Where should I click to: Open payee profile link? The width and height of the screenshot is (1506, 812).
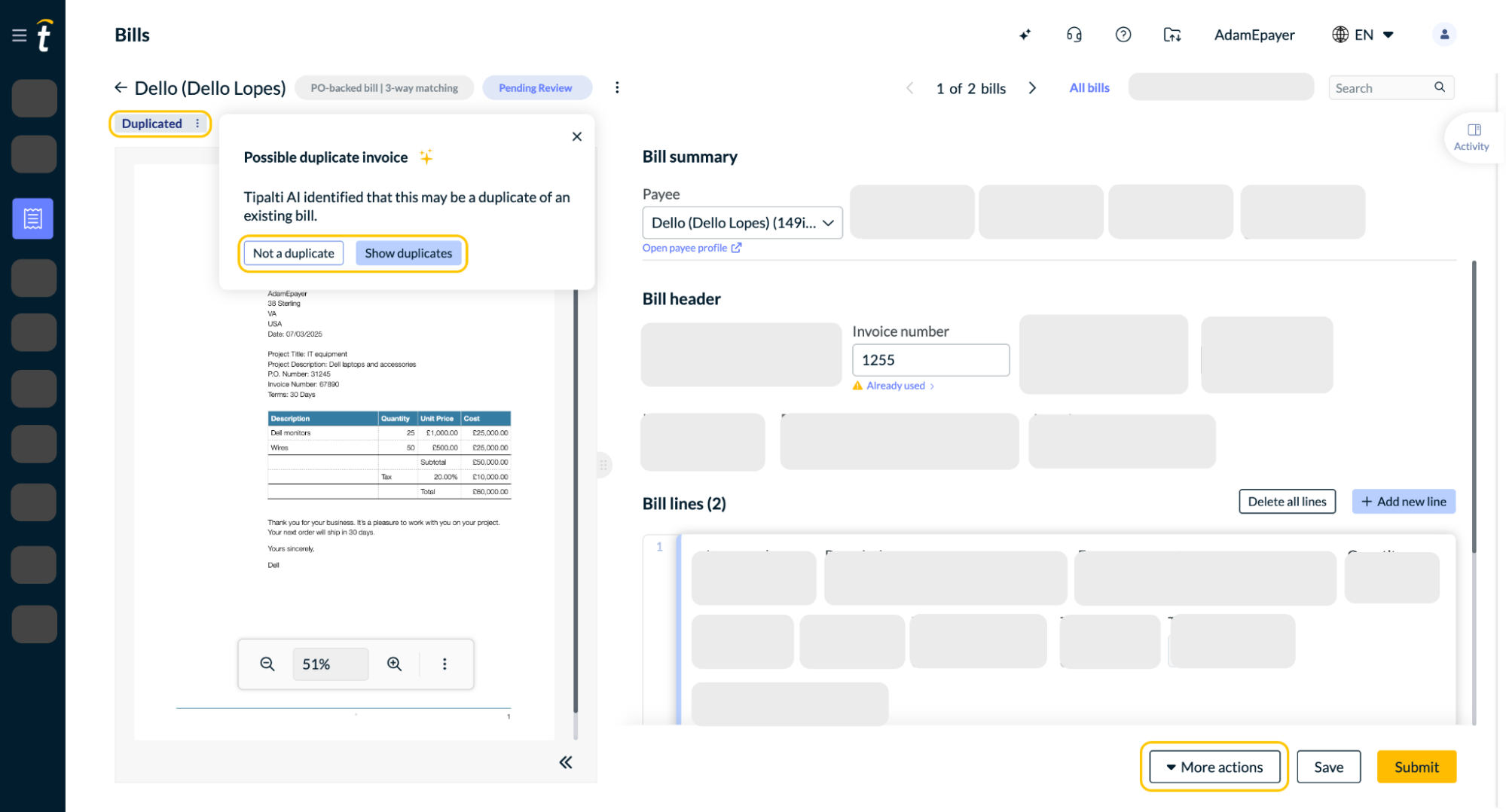coord(692,248)
